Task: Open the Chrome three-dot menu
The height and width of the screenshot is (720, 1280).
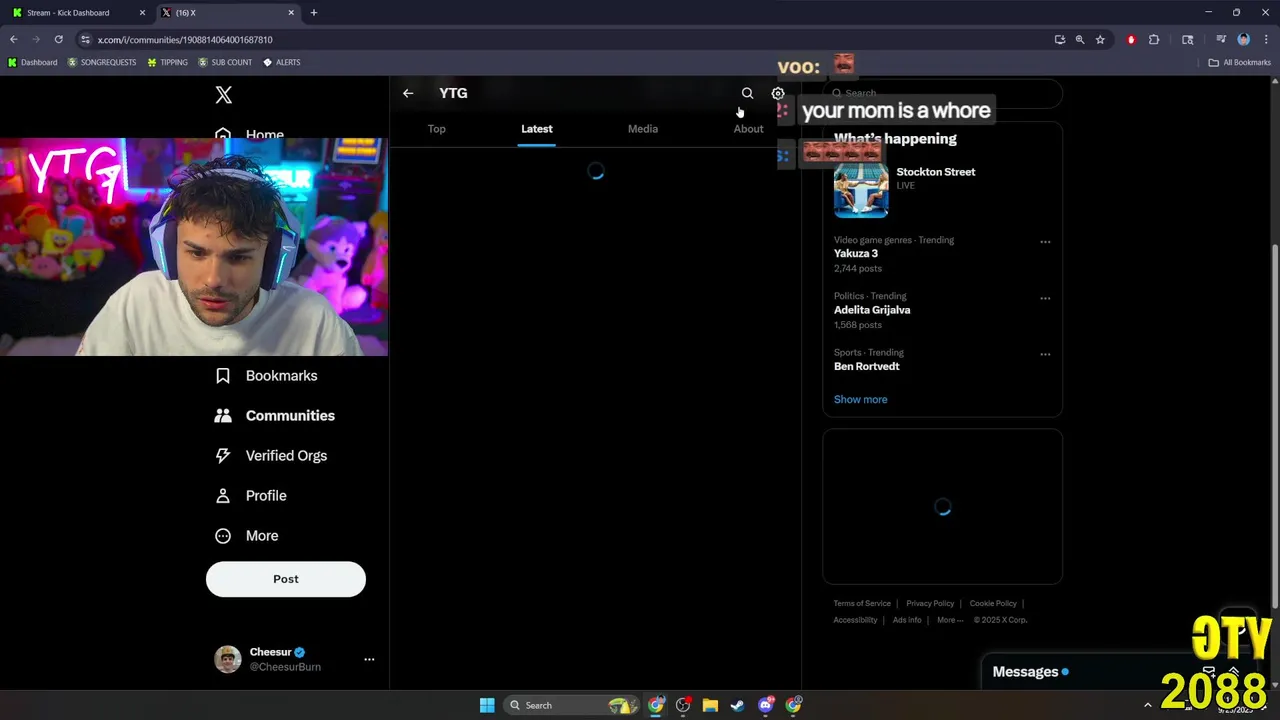Action: 1266,40
